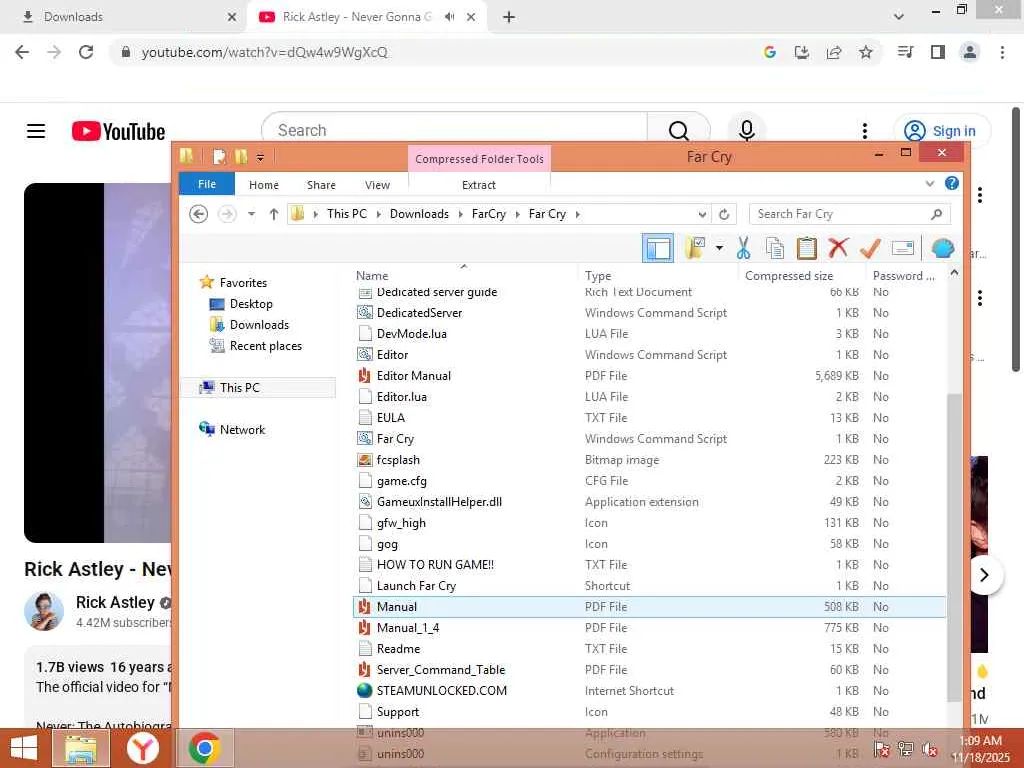Viewport: 1024px width, 768px height.
Task: Open Yandex browser from taskbar
Action: click(x=142, y=748)
